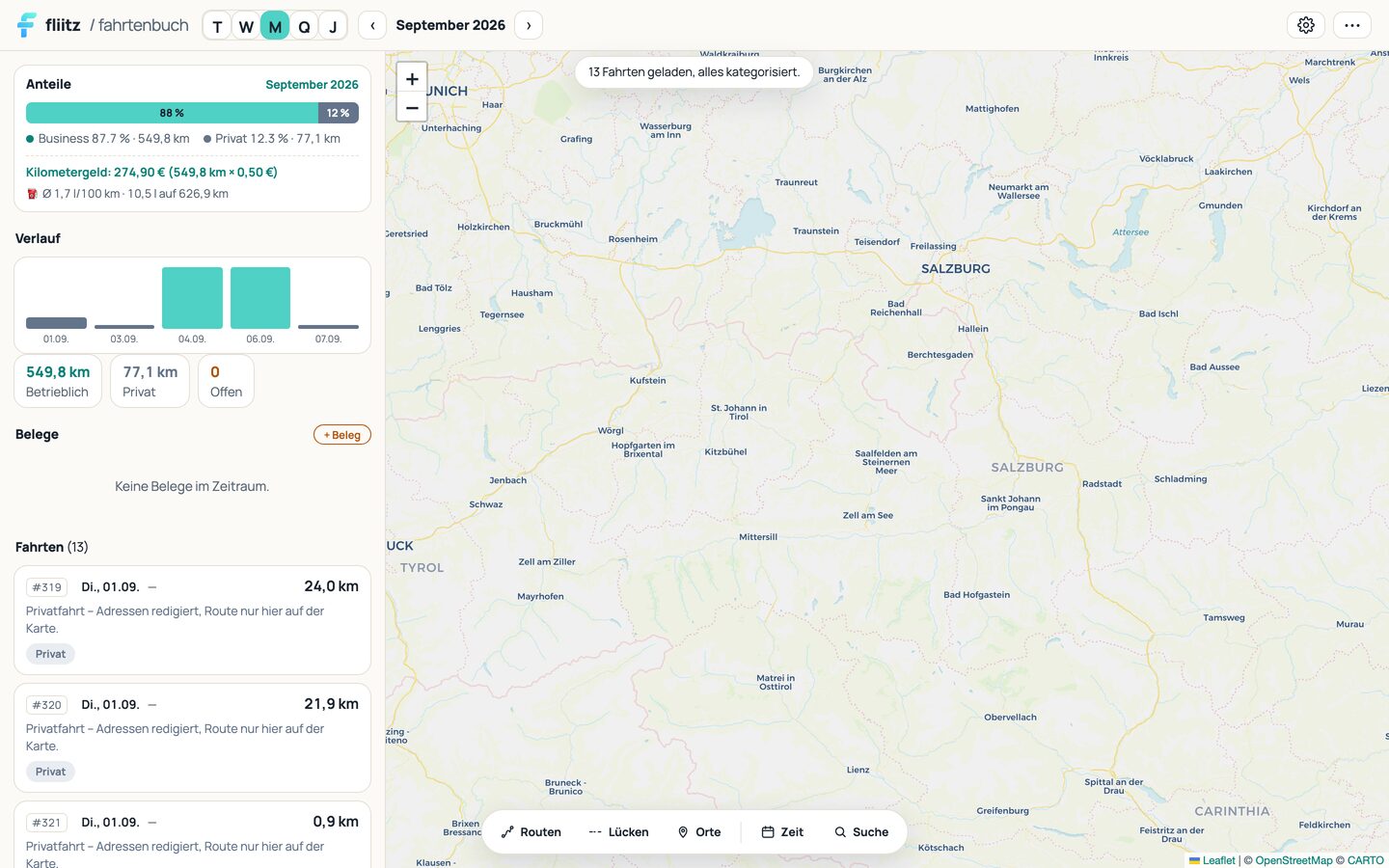Click the fliitz logo icon
The height and width of the screenshot is (868, 1389).
26,25
